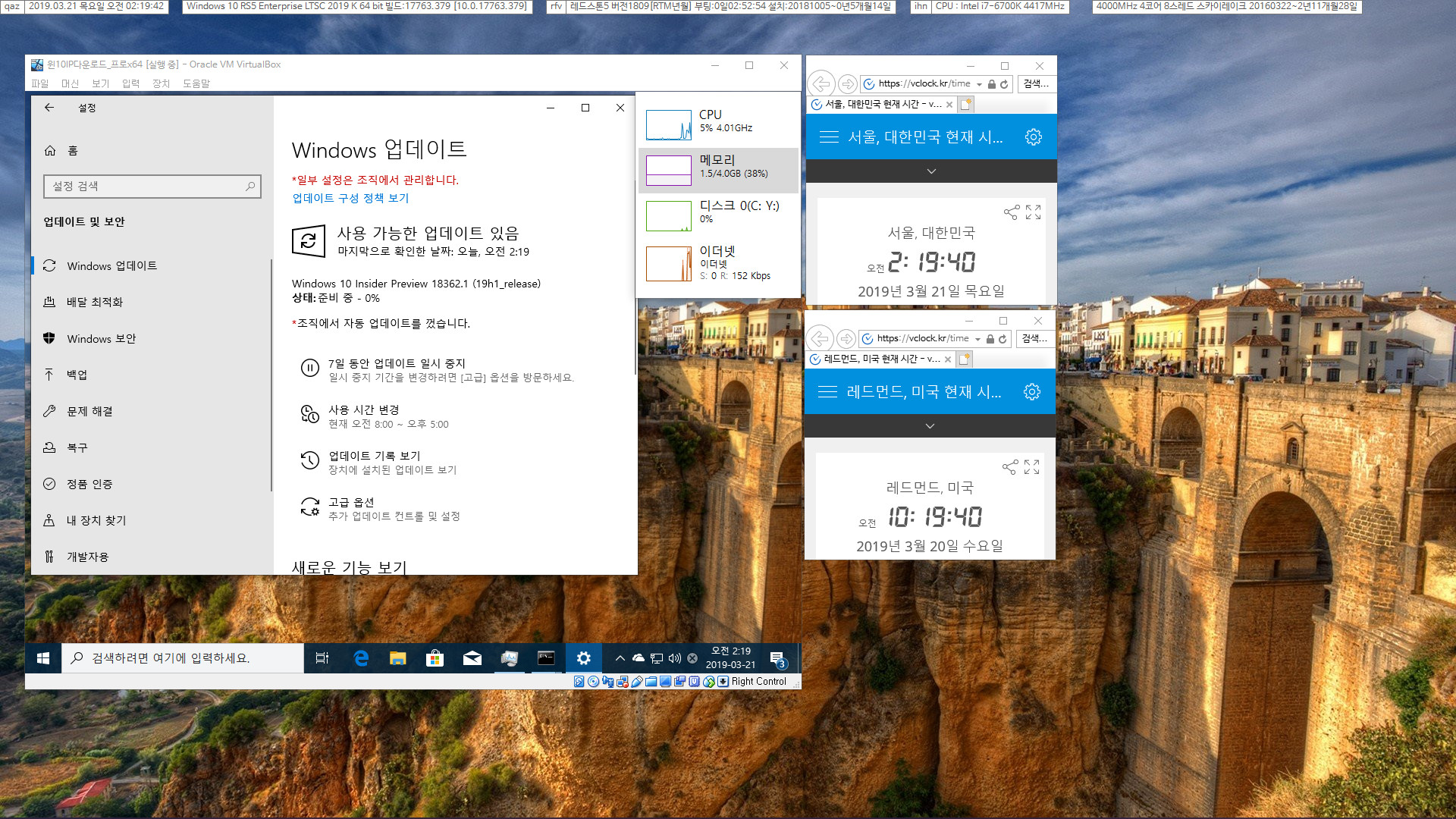This screenshot has height=819, width=1456.
Task: Select 이더넷 performance entry
Action: tap(718, 262)
